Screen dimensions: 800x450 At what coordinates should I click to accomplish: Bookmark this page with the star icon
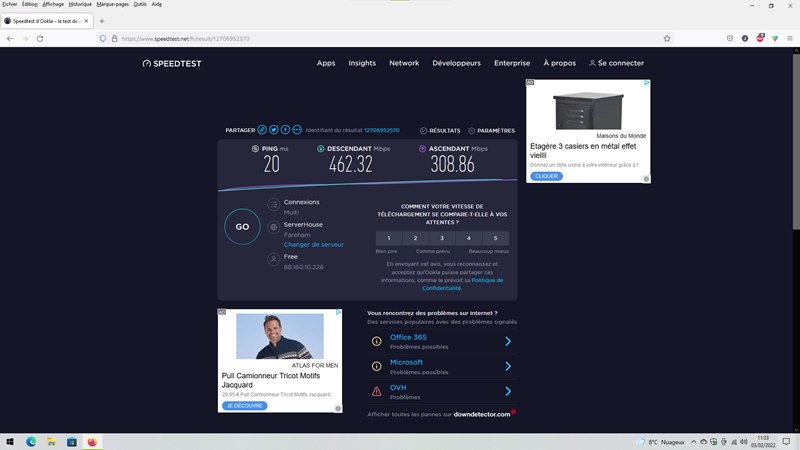(667, 38)
